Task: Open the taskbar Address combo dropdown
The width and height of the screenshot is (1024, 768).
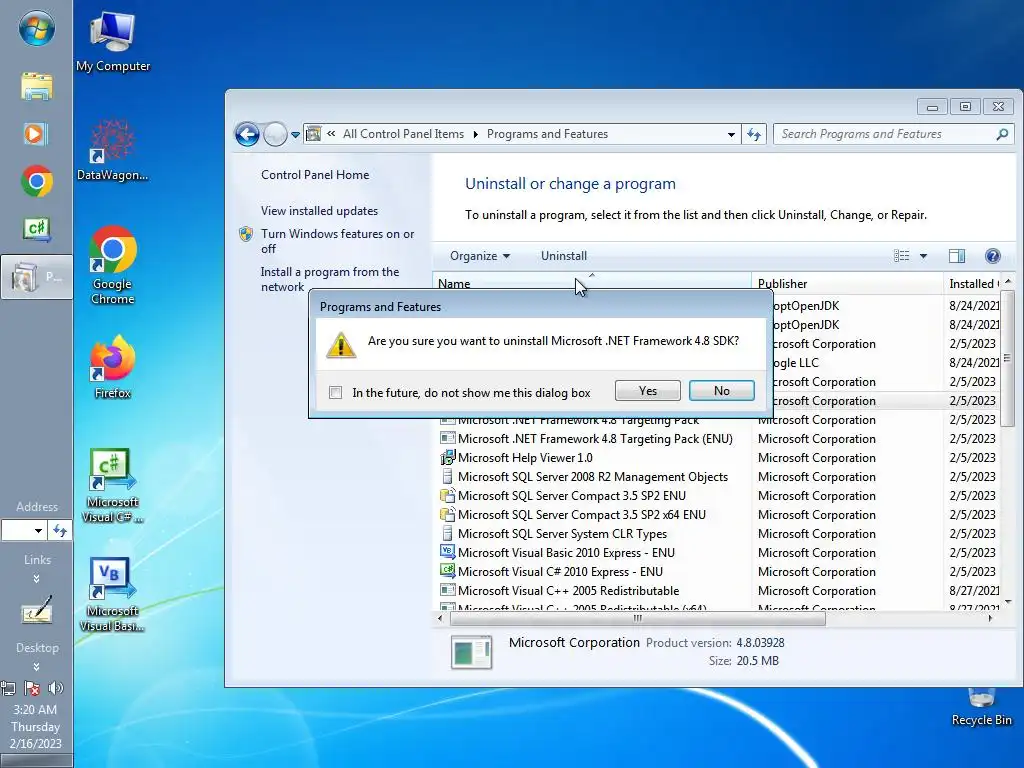Action: (x=39, y=530)
